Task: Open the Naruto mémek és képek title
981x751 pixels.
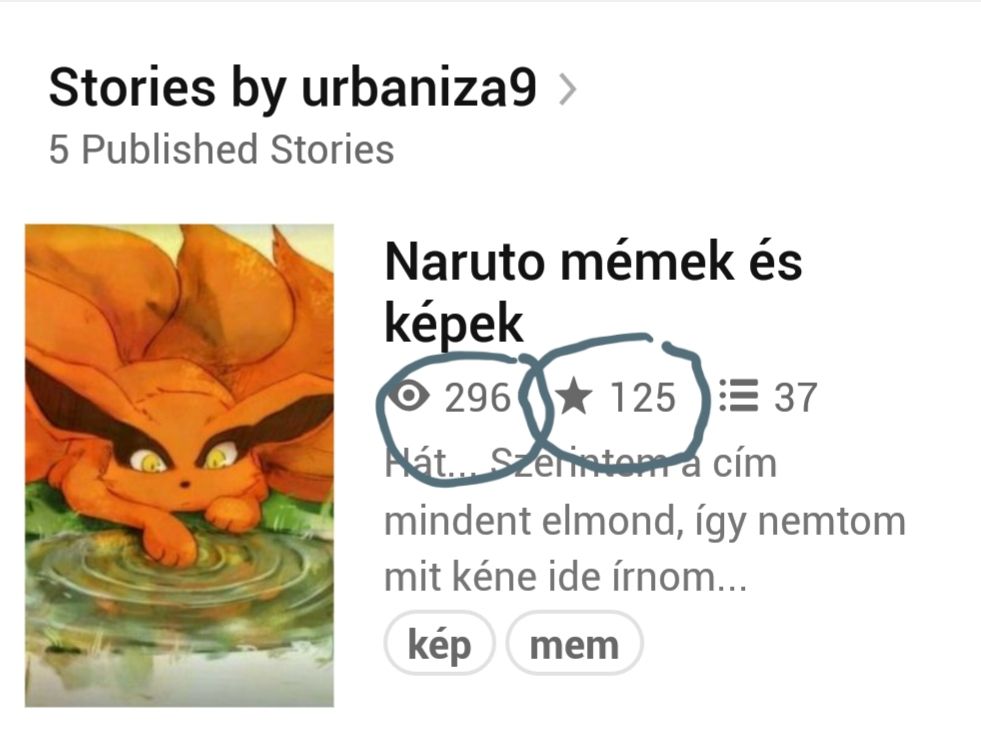Action: point(593,292)
